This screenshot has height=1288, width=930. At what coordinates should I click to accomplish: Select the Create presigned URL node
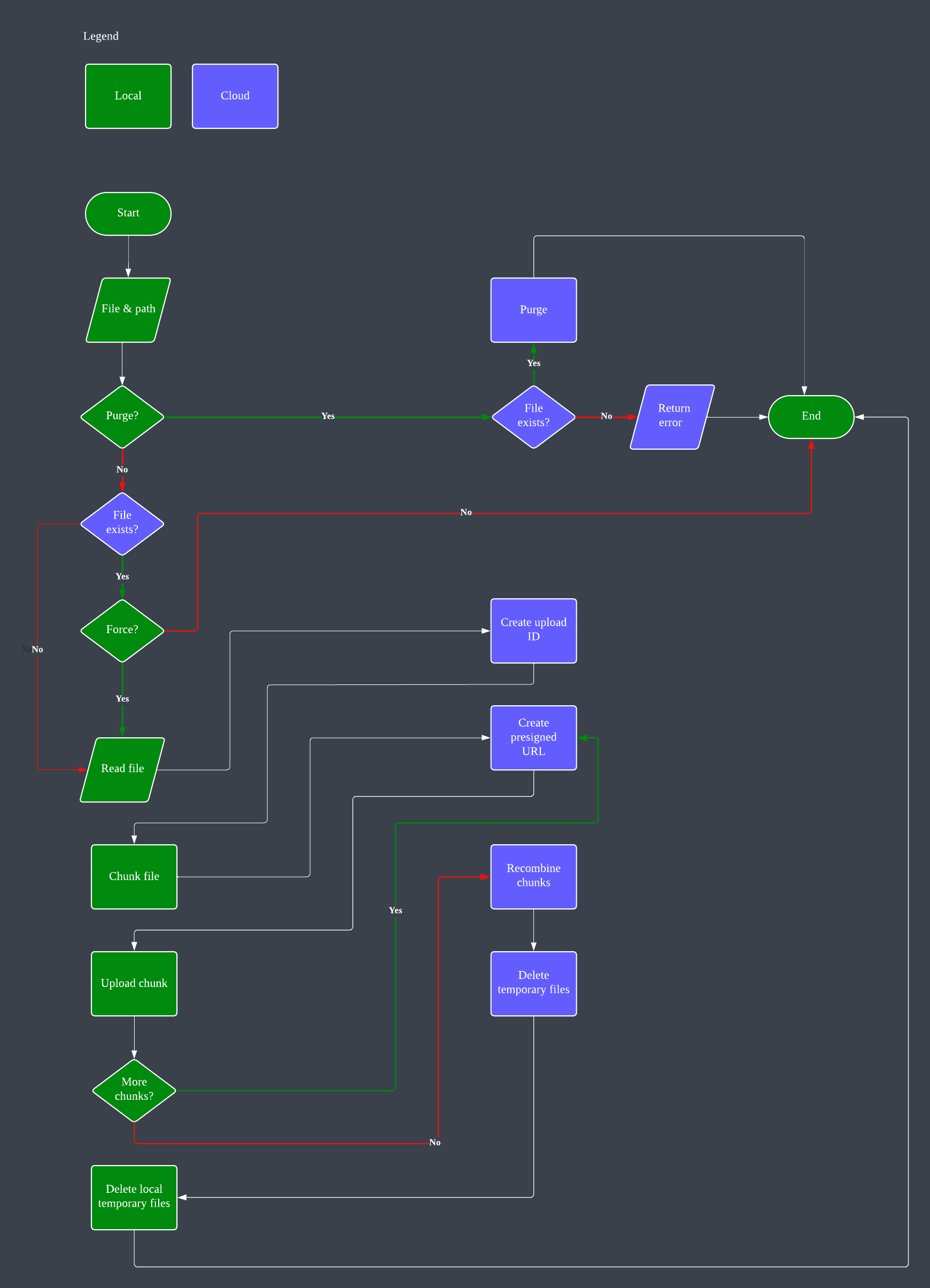pos(532,737)
